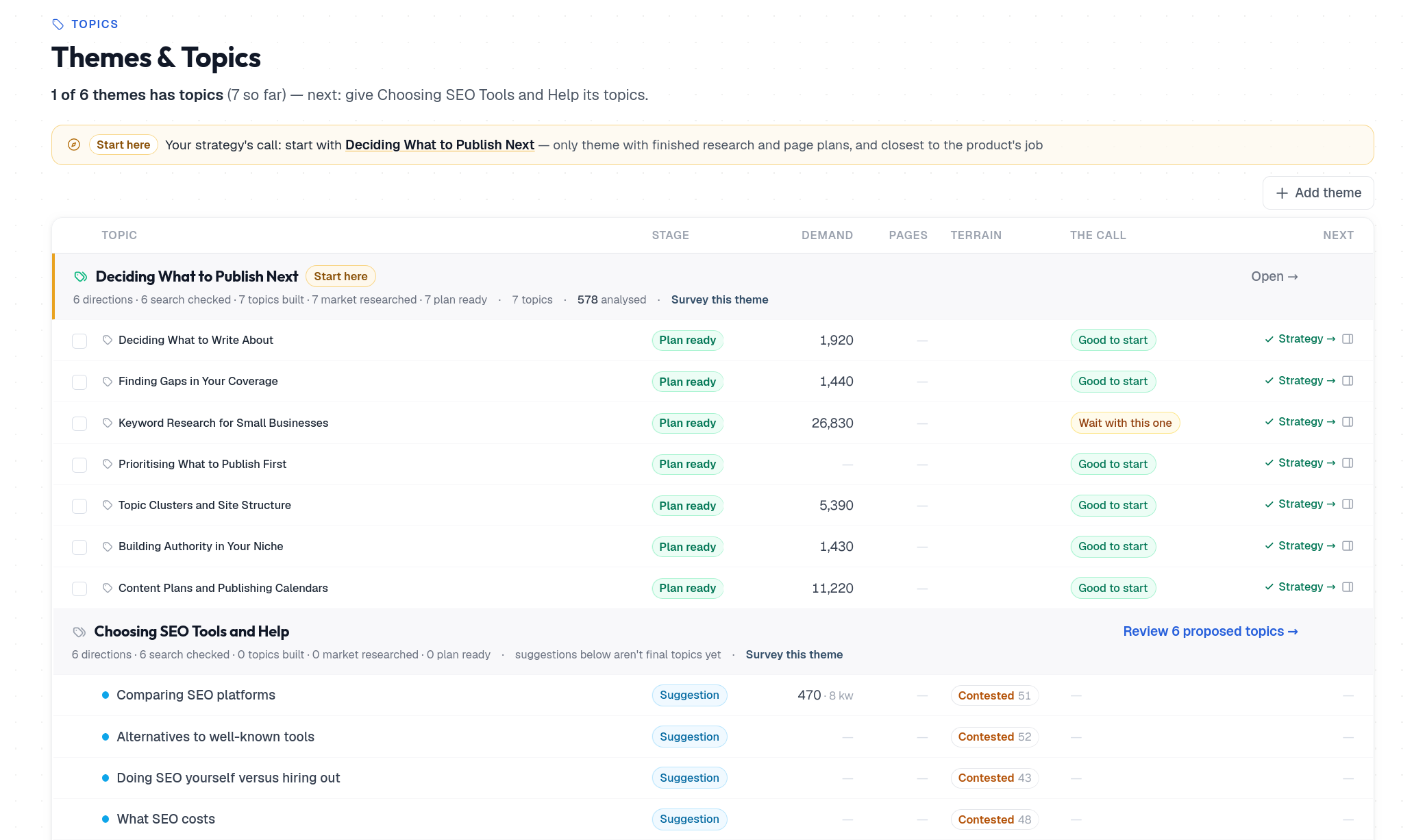Screen dimensions: 1425x840
Task: Click tag icon for Building Authority in Your Niche
Action: coord(108,547)
